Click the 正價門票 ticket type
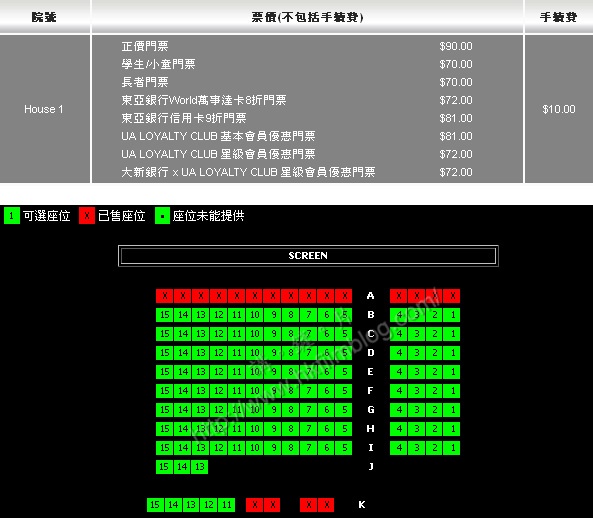The image size is (593, 518). [x=145, y=47]
